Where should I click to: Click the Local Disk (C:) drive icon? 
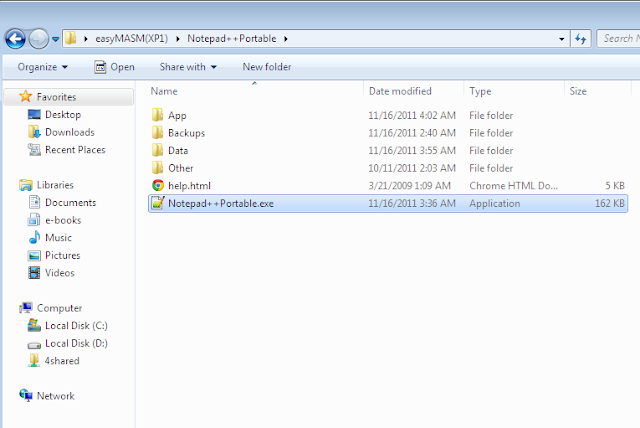[x=34, y=325]
